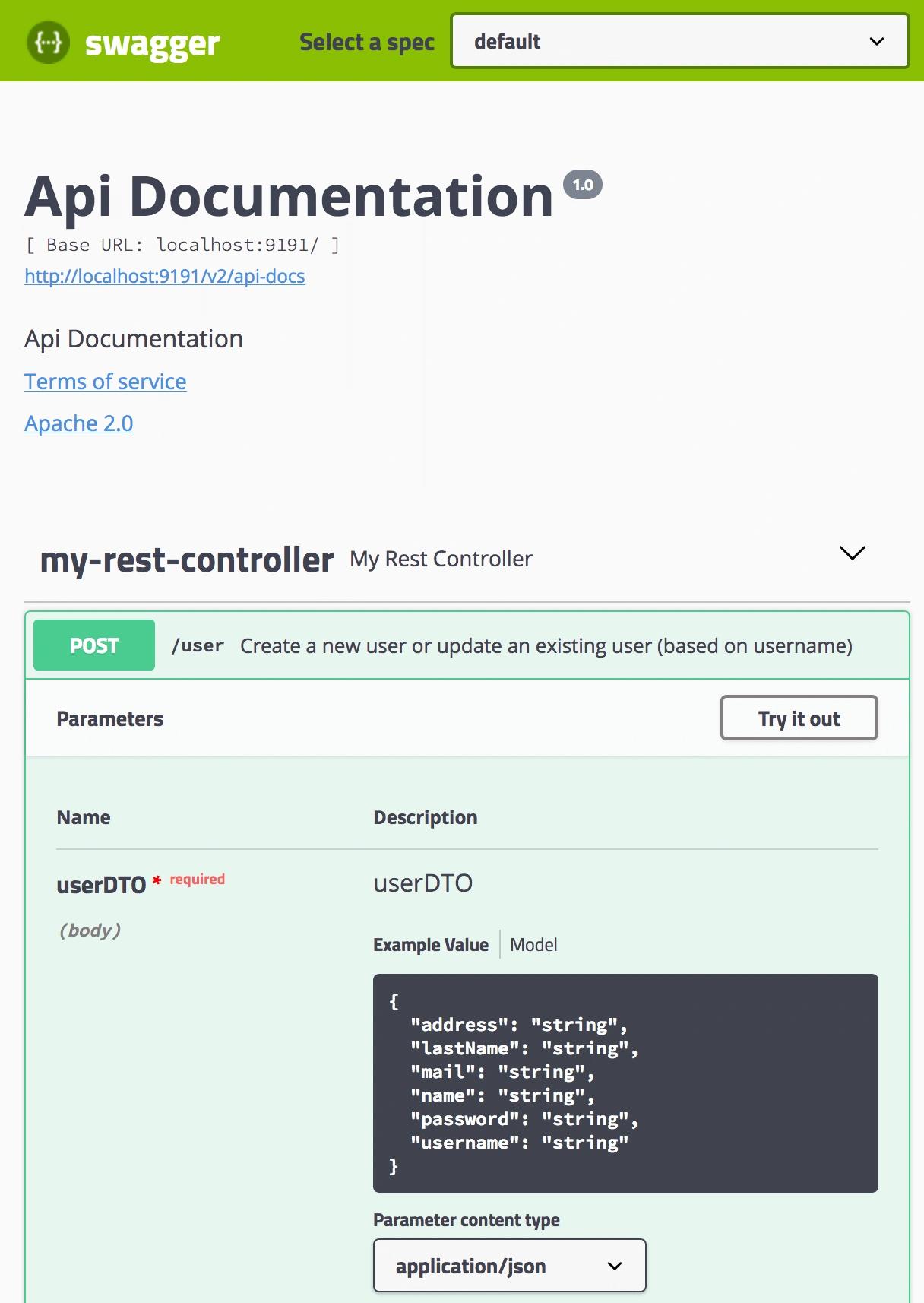The height and width of the screenshot is (1303, 924).
Task: Open the Terms of service link
Action: coord(105,382)
